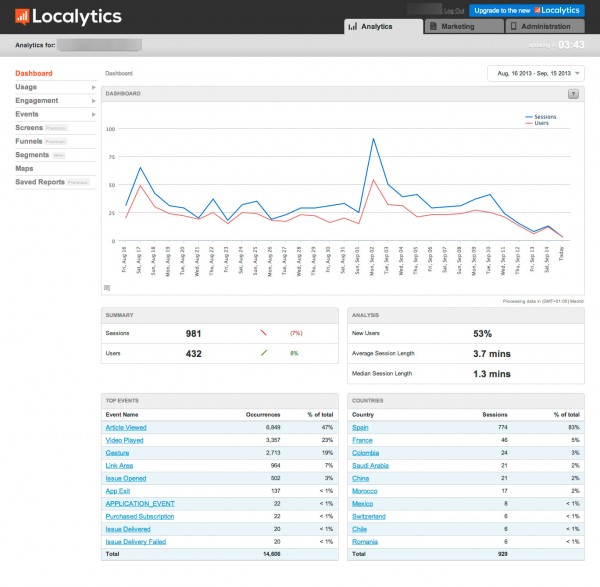Expand the Events sidebar menu arrow
This screenshot has width=600, height=587.
tap(94, 114)
